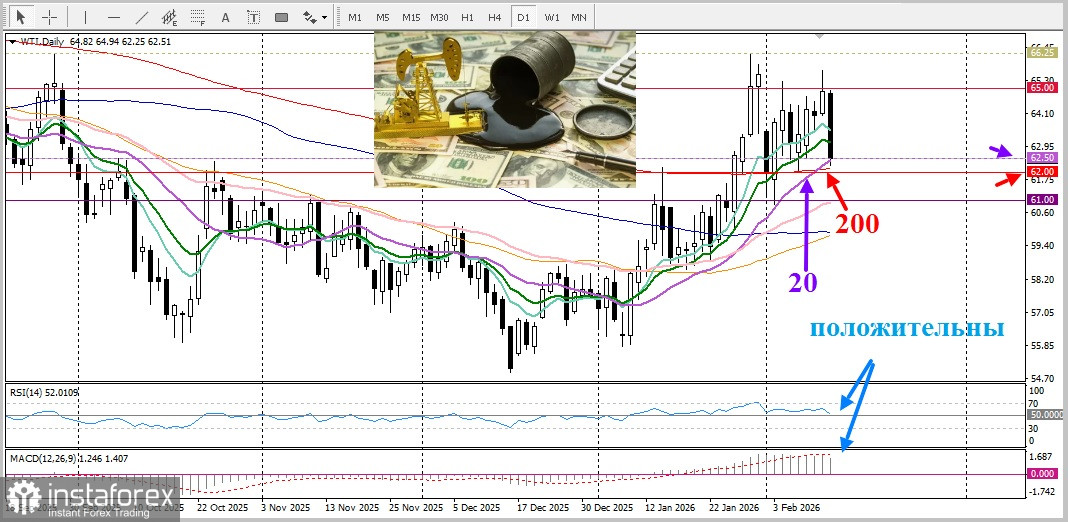Select the Fibonacci retracement tool
The width and height of the screenshot is (1068, 522).
[197, 17]
